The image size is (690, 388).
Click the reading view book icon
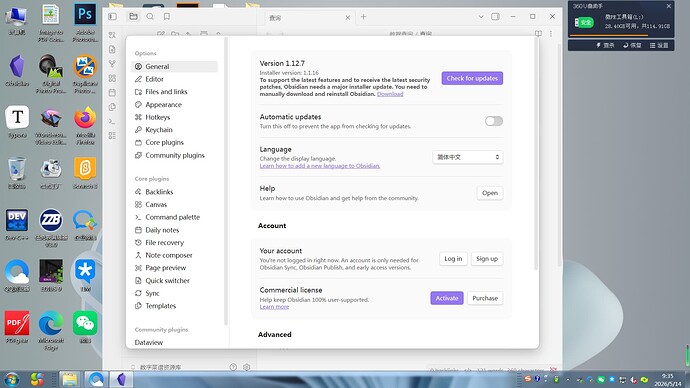point(538,33)
